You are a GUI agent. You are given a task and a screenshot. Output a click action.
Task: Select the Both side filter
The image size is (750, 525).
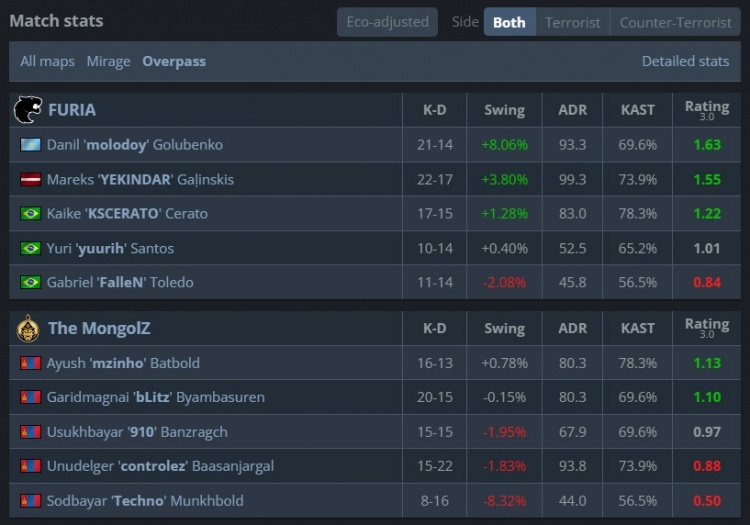pyautogui.click(x=509, y=22)
